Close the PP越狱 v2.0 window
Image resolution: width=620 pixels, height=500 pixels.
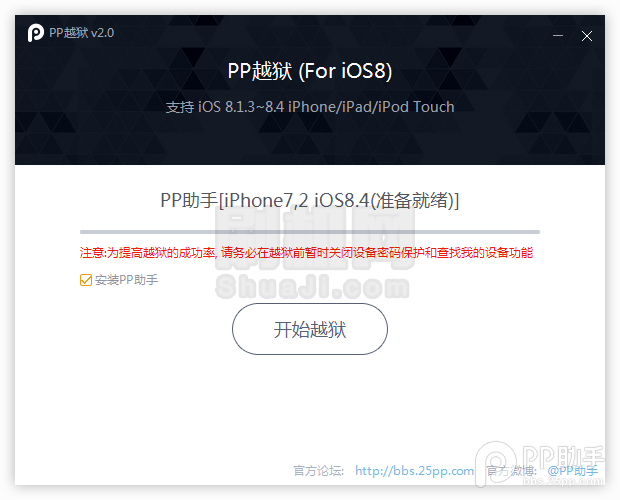[587, 36]
